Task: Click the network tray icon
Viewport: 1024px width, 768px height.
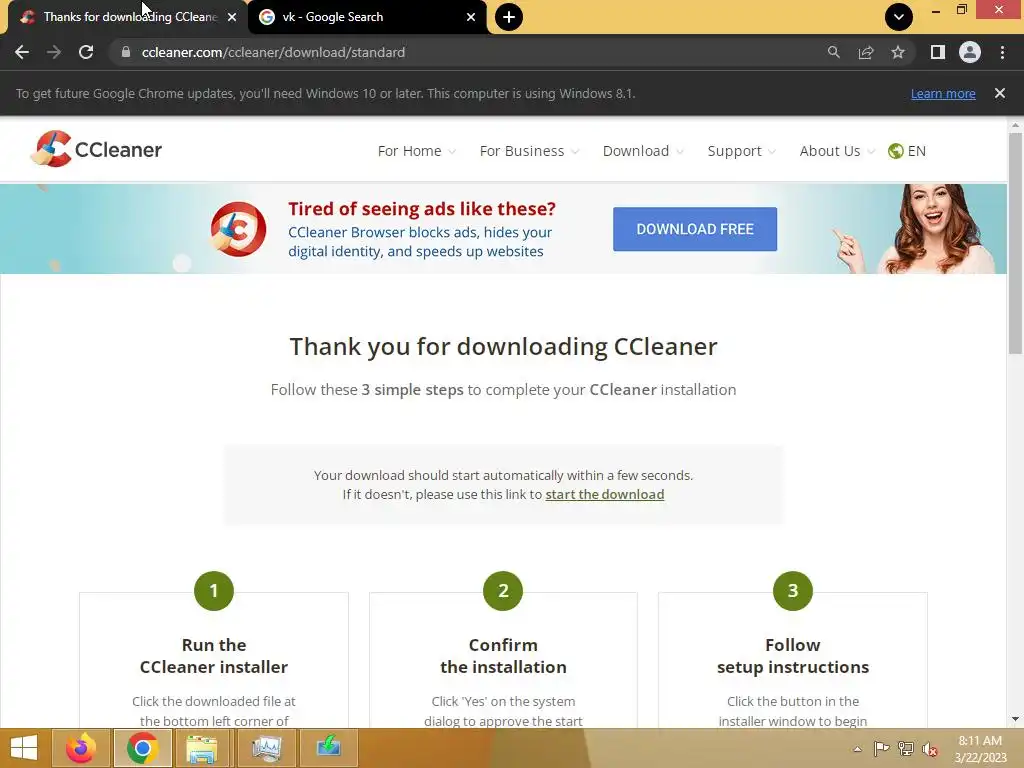Action: click(x=906, y=748)
